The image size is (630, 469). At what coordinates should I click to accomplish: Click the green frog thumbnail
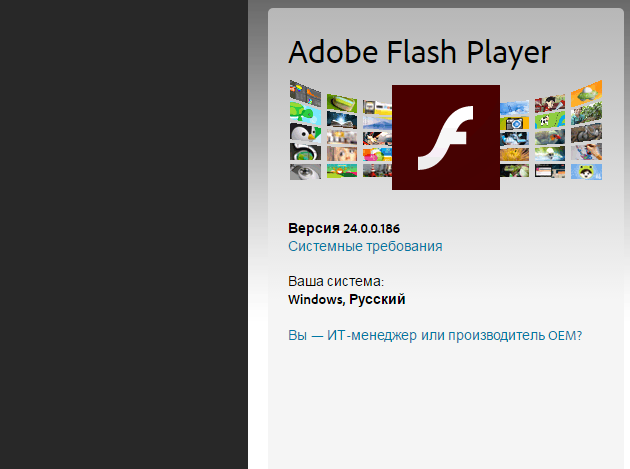[586, 172]
